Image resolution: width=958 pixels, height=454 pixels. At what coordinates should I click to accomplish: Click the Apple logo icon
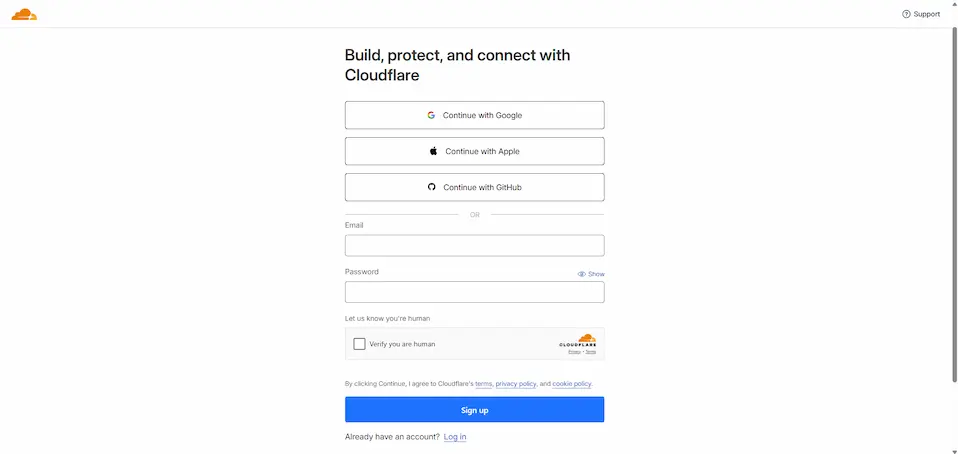tap(433, 151)
